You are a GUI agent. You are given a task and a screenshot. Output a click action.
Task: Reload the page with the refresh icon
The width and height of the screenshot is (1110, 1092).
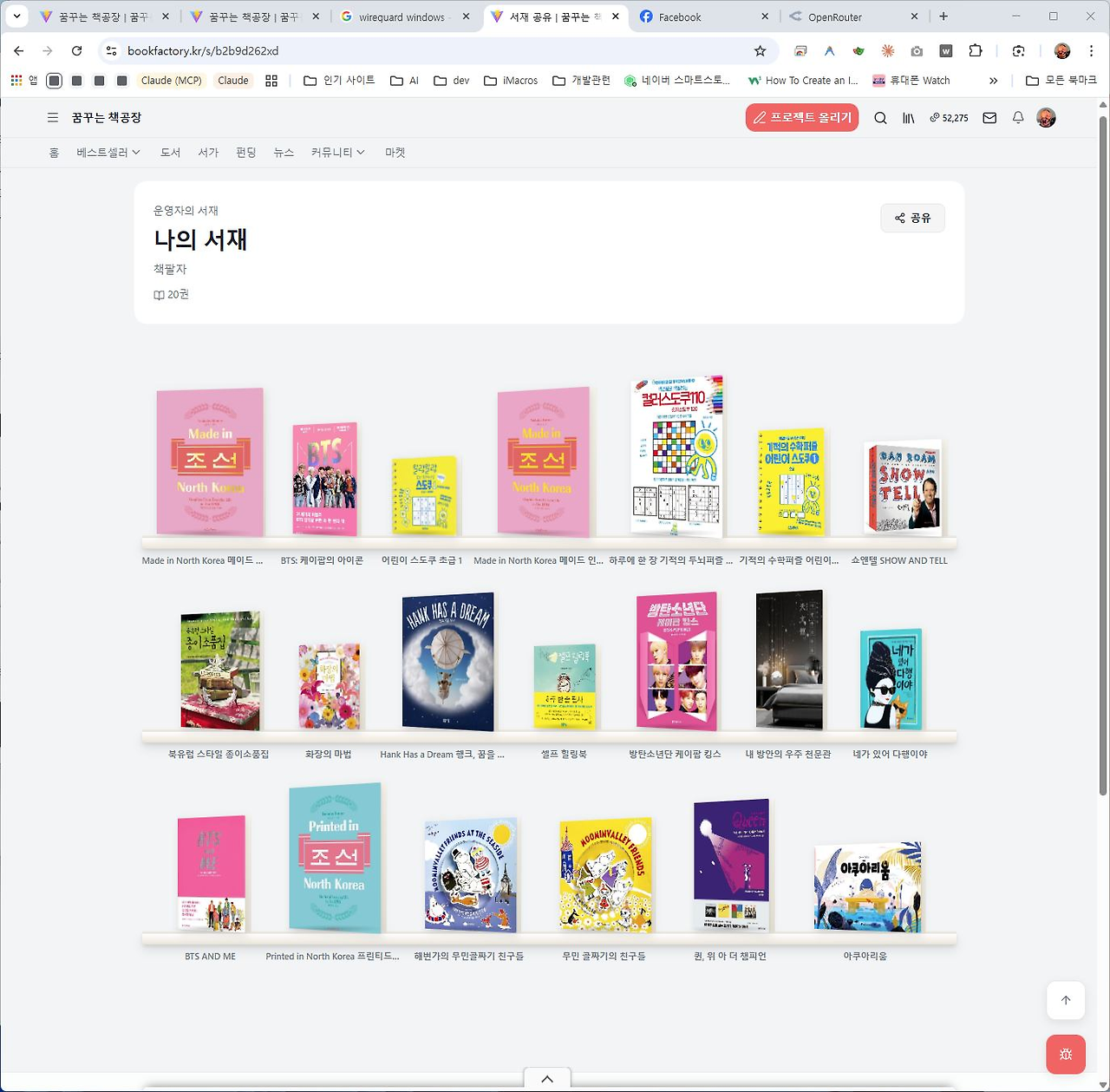pos(76,51)
